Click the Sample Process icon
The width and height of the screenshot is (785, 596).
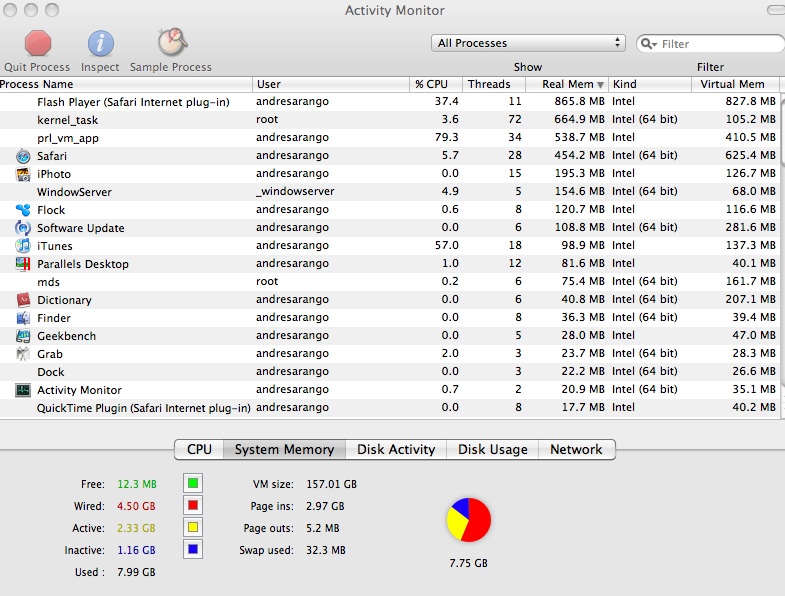172,42
